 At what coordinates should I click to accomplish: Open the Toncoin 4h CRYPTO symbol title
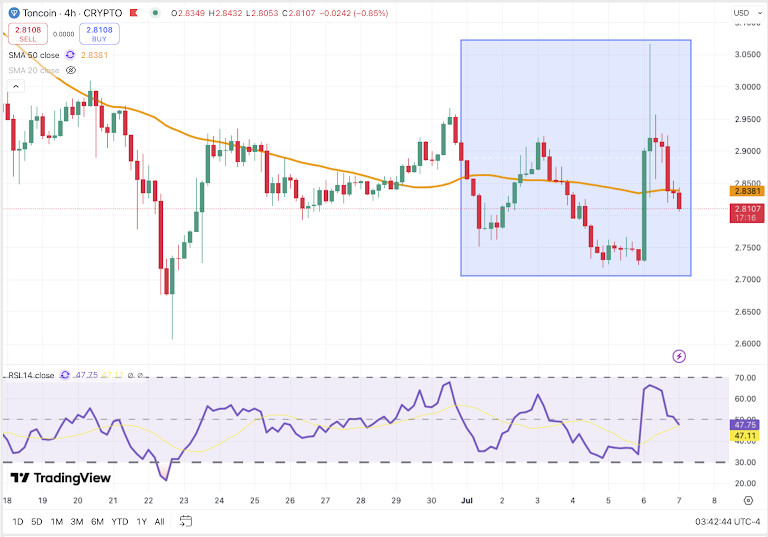pyautogui.click(x=72, y=13)
